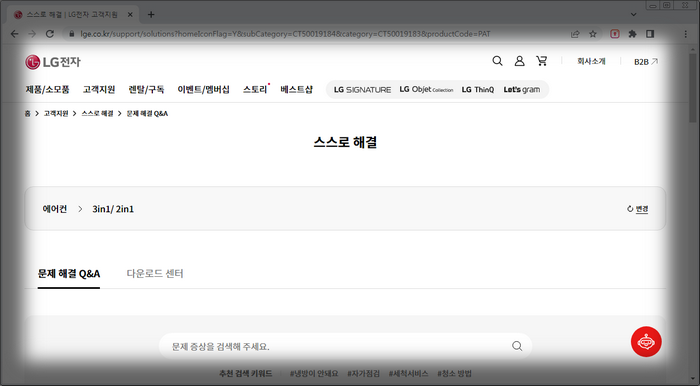Open a new tab with plus icon
This screenshot has width=700, height=386.
click(x=151, y=15)
